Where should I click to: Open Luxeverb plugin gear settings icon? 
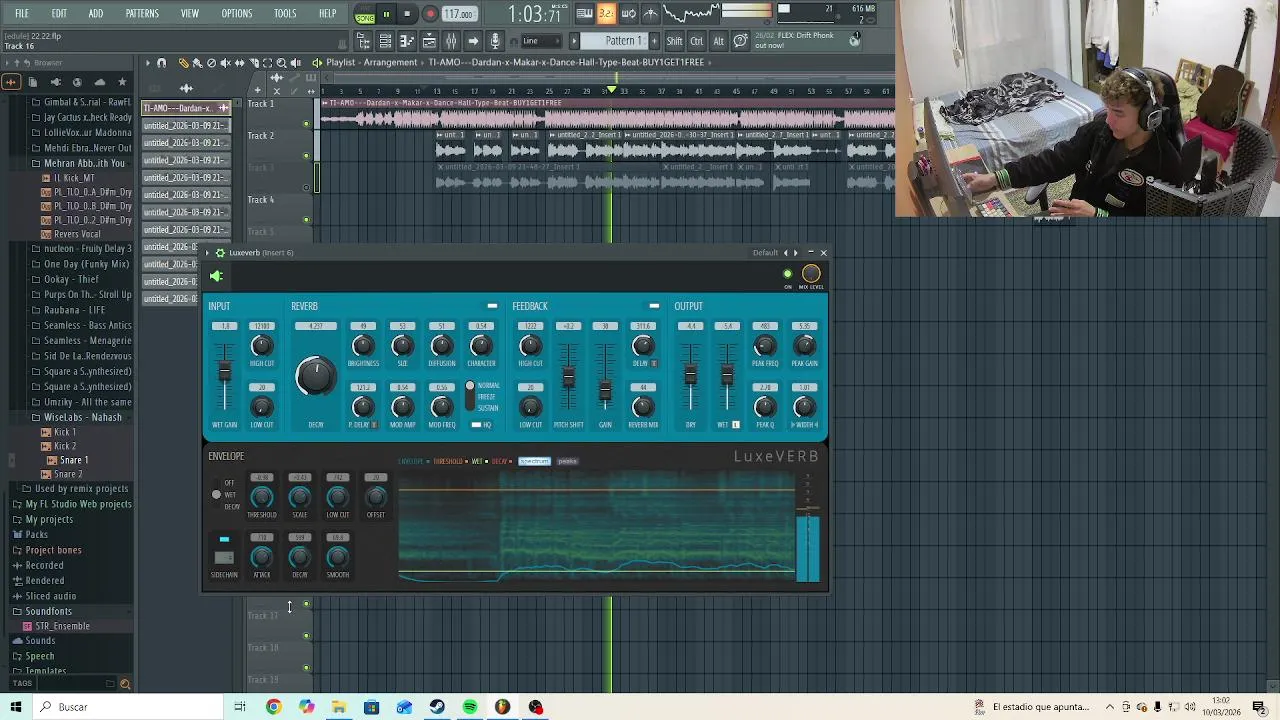coord(220,253)
